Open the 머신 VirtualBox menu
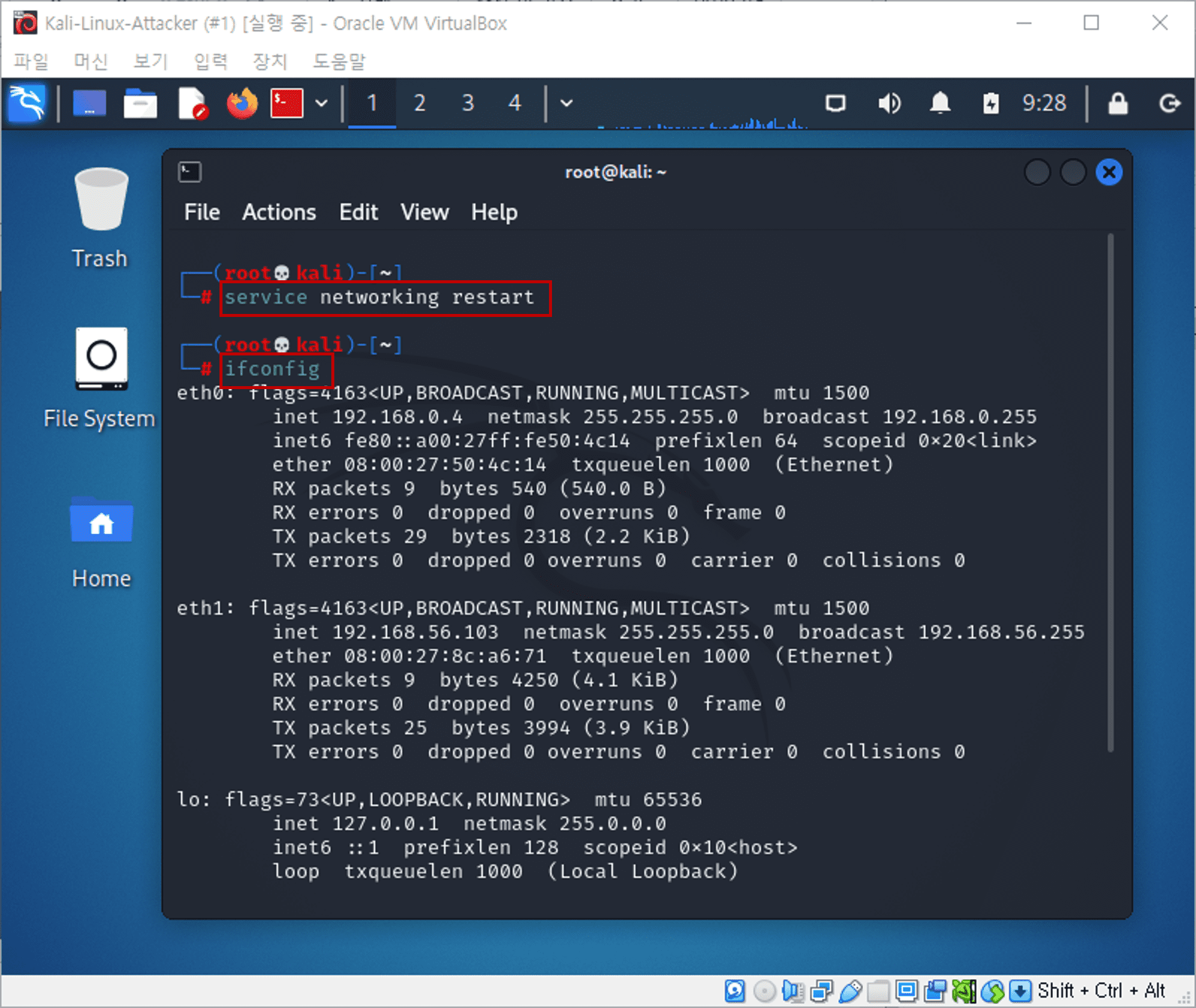The height and width of the screenshot is (1008, 1196). tap(90, 60)
